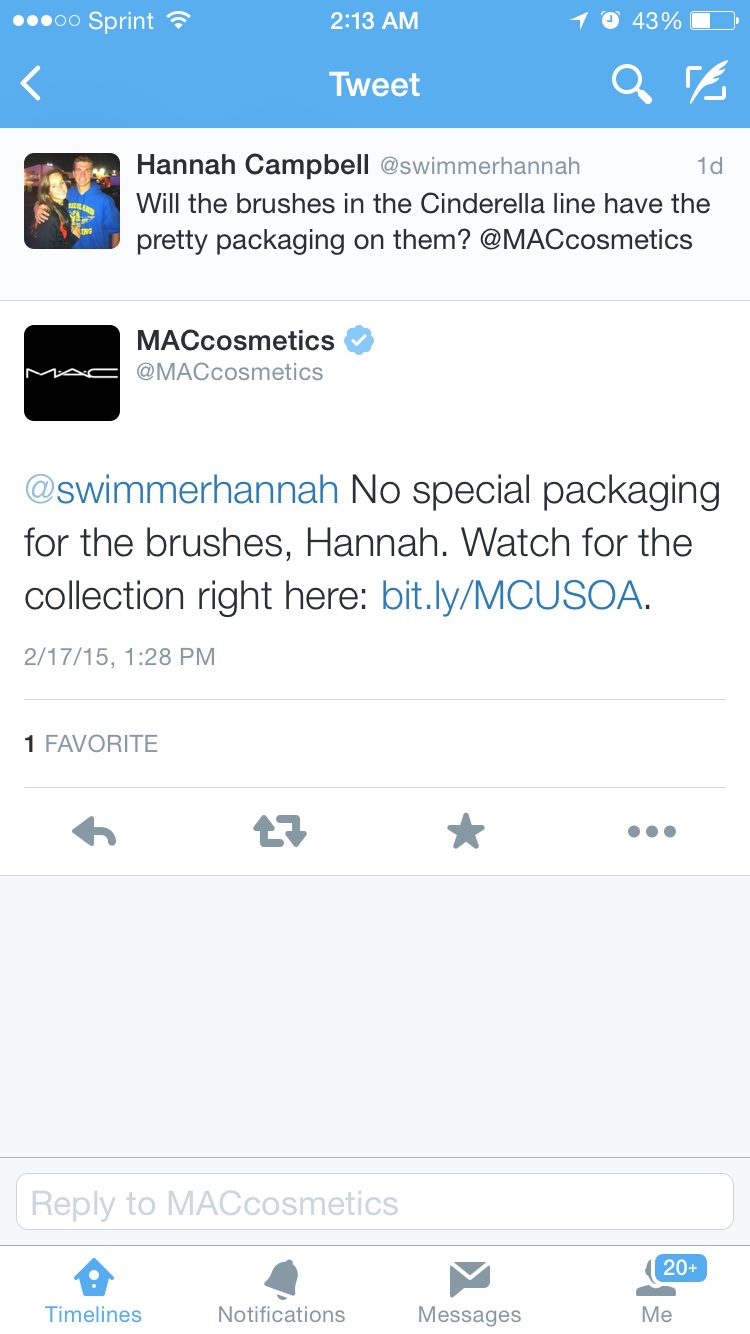Screen dimensions: 750x1334
Task: Open Notifications tab
Action: pos(281,1291)
